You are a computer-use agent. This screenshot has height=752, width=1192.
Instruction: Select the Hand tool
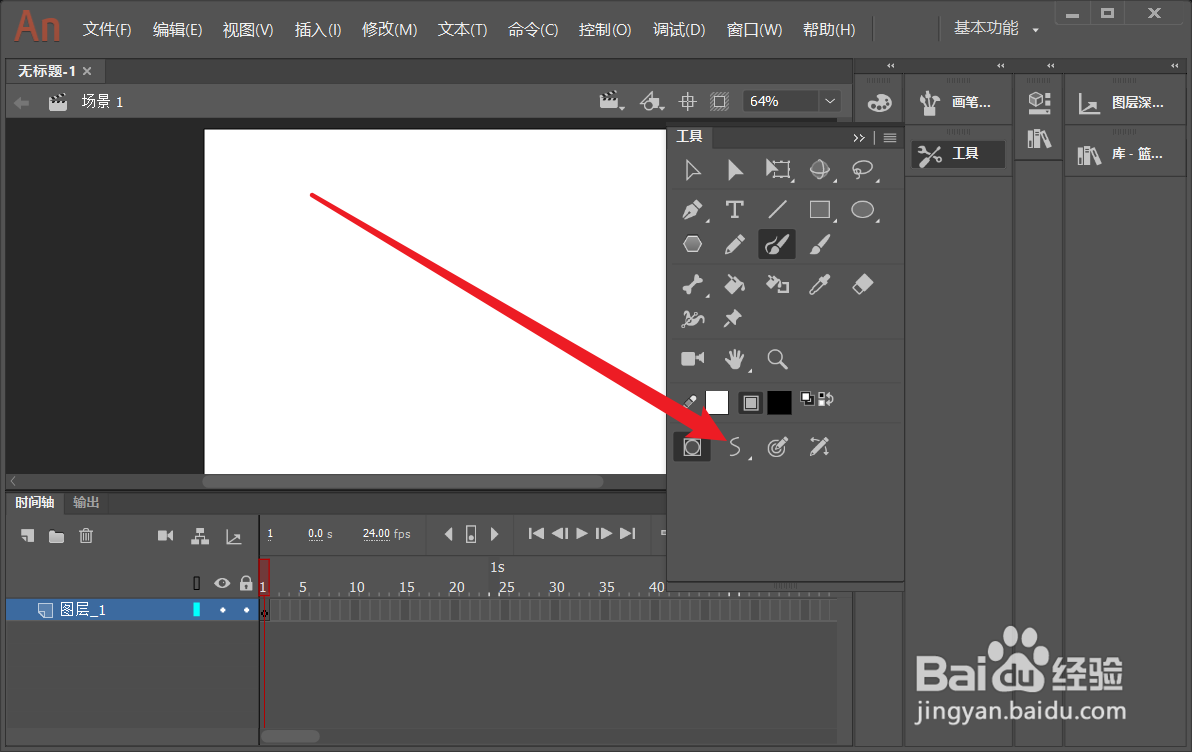pos(734,358)
